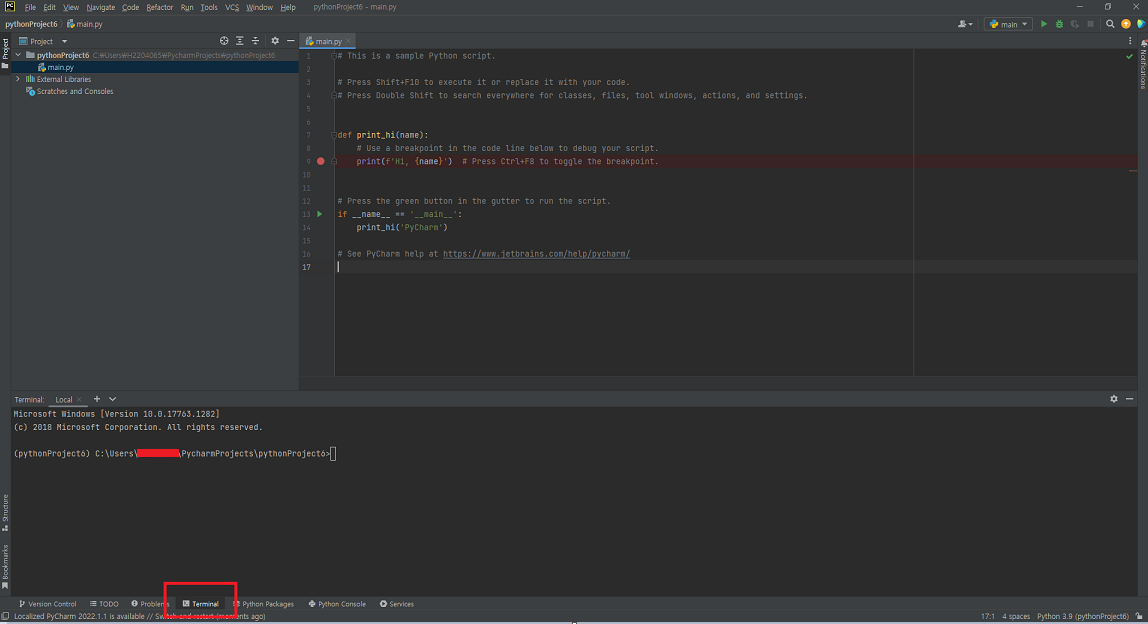Collapse pythonProject6 root folder
This screenshot has width=1148, height=624.
tap(18, 55)
